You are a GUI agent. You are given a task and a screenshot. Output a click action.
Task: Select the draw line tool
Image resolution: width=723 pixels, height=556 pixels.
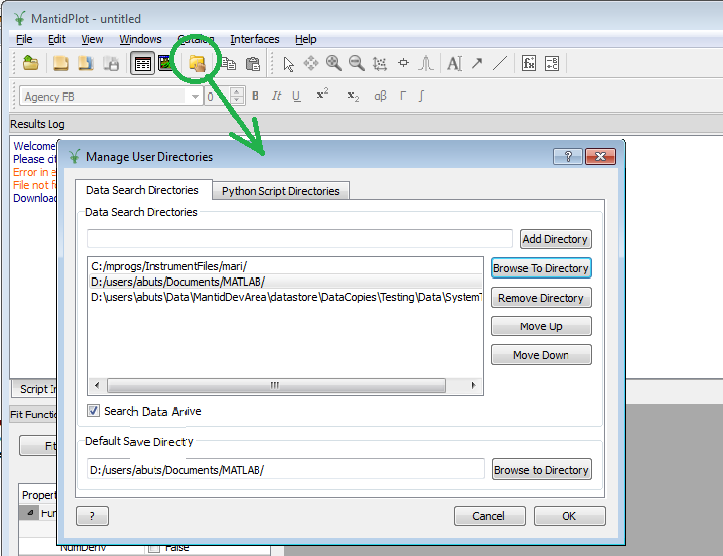tap(500, 63)
